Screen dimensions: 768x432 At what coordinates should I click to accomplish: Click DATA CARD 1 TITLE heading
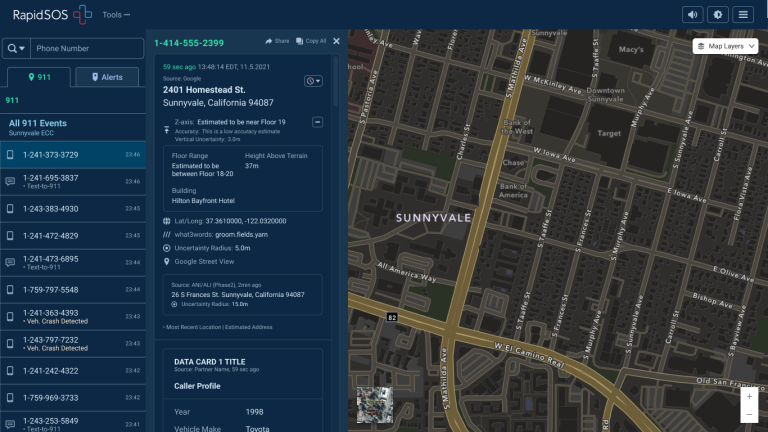[210, 361]
